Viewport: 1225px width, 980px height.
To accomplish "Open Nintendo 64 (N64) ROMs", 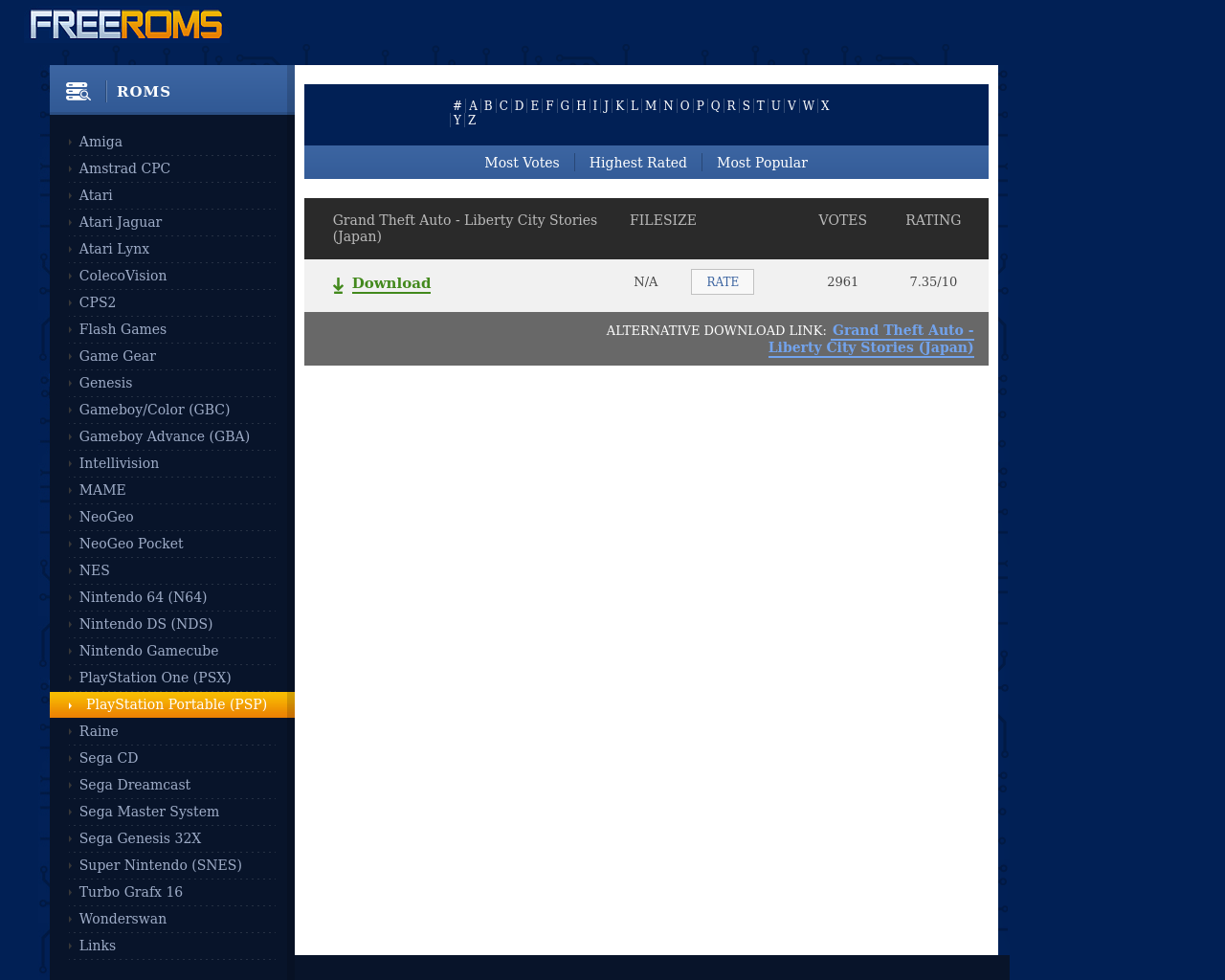I will 143,597.
